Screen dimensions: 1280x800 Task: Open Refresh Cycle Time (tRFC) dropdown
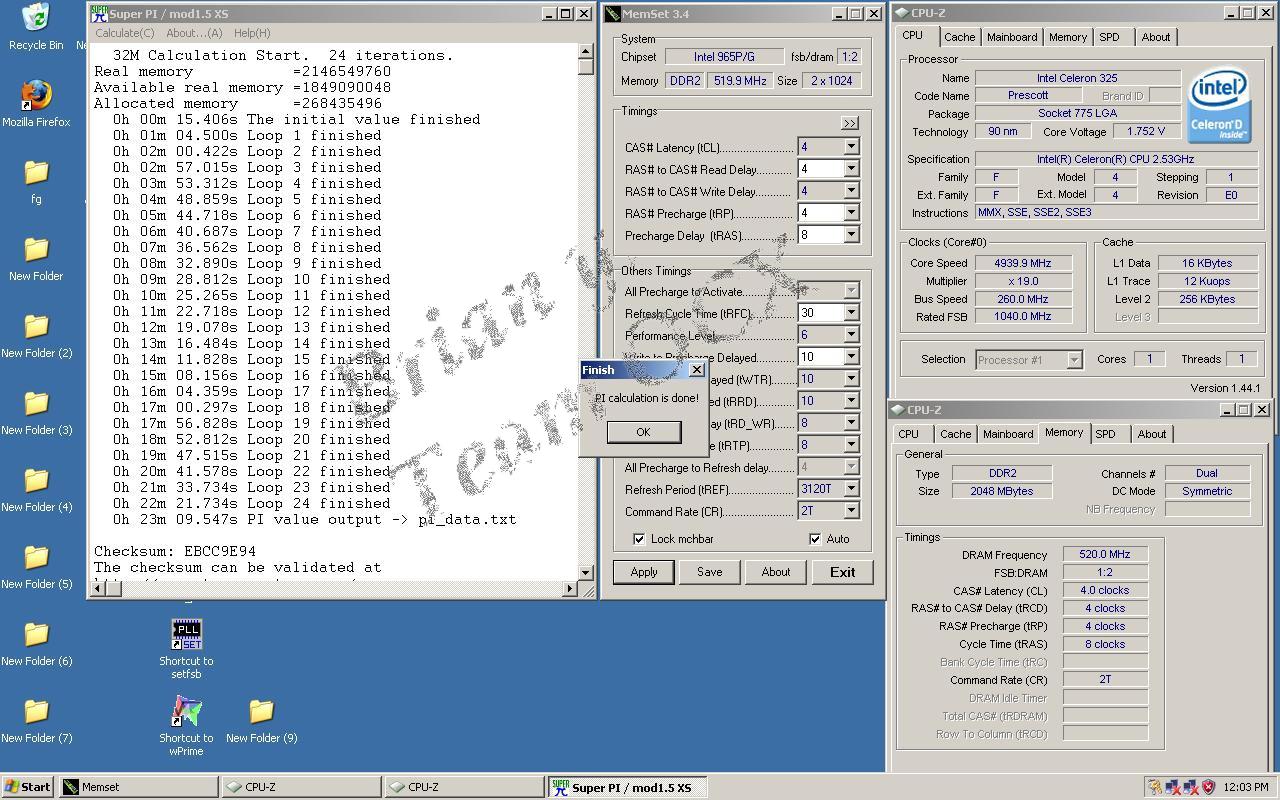[851, 313]
